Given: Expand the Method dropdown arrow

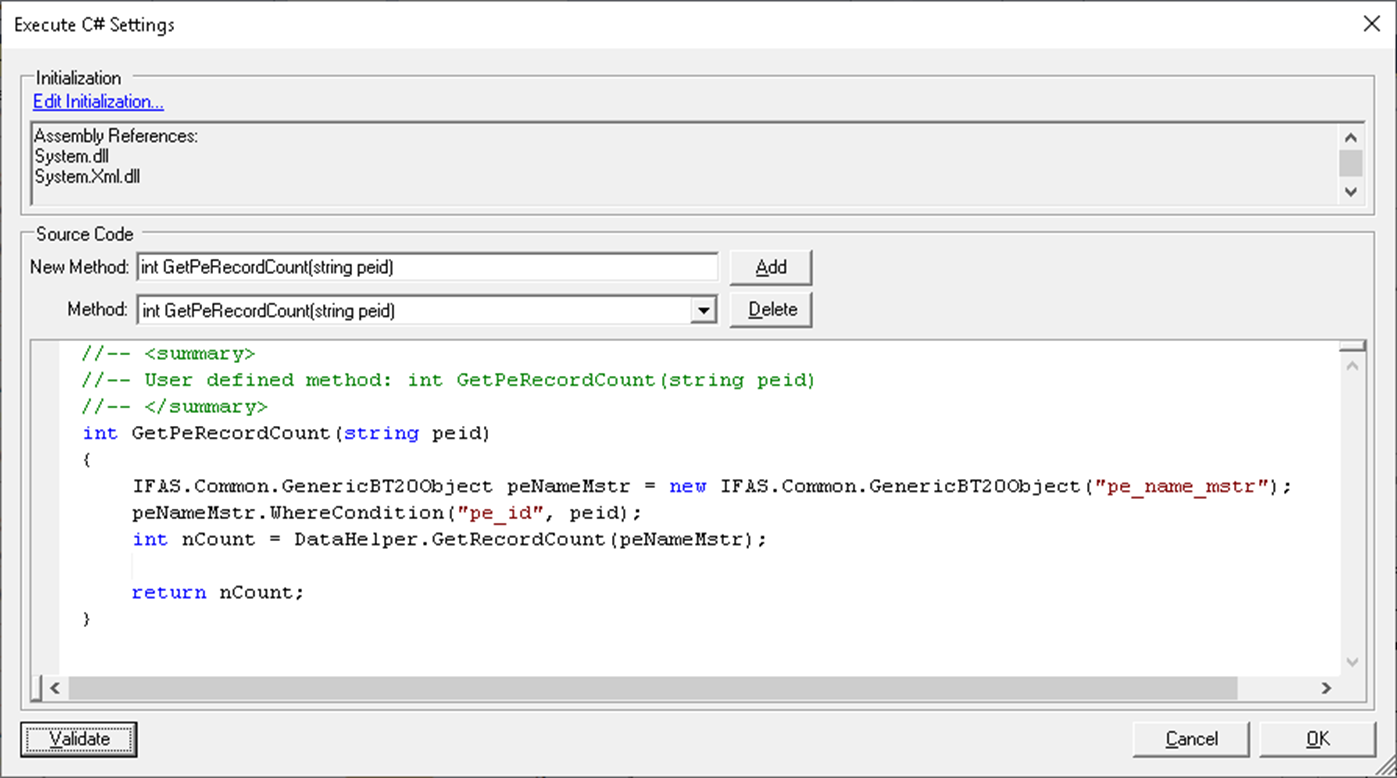Looking at the screenshot, I should [704, 311].
